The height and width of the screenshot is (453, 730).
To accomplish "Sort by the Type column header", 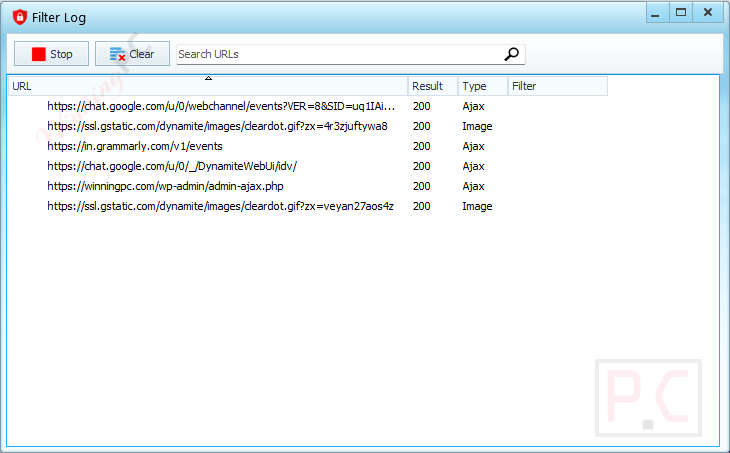I will 483,86.
